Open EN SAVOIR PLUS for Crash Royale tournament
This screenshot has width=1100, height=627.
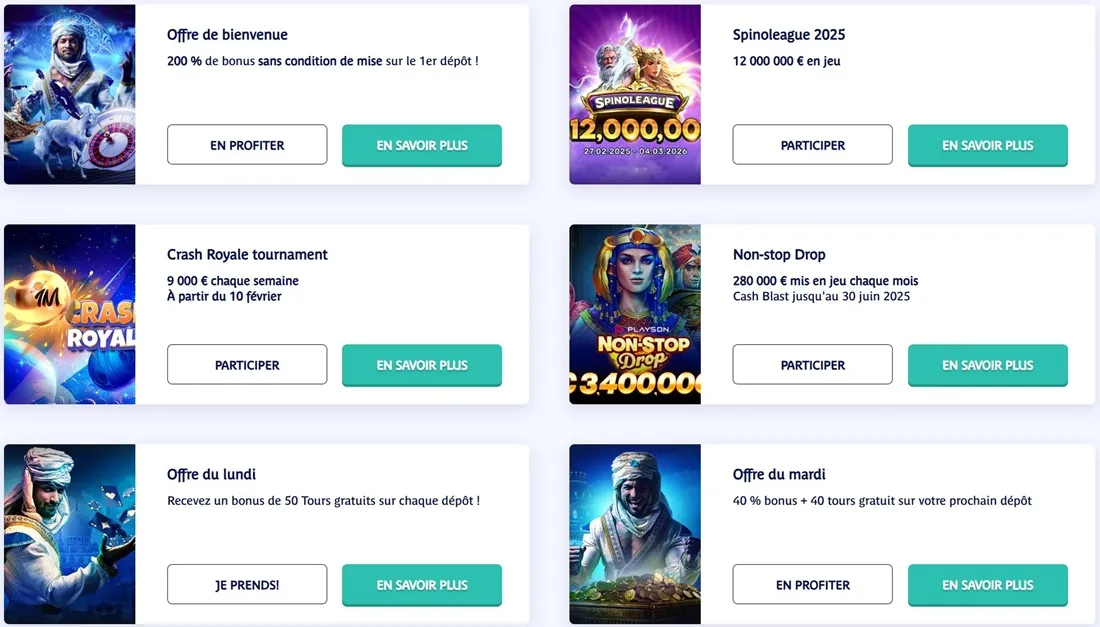(422, 365)
